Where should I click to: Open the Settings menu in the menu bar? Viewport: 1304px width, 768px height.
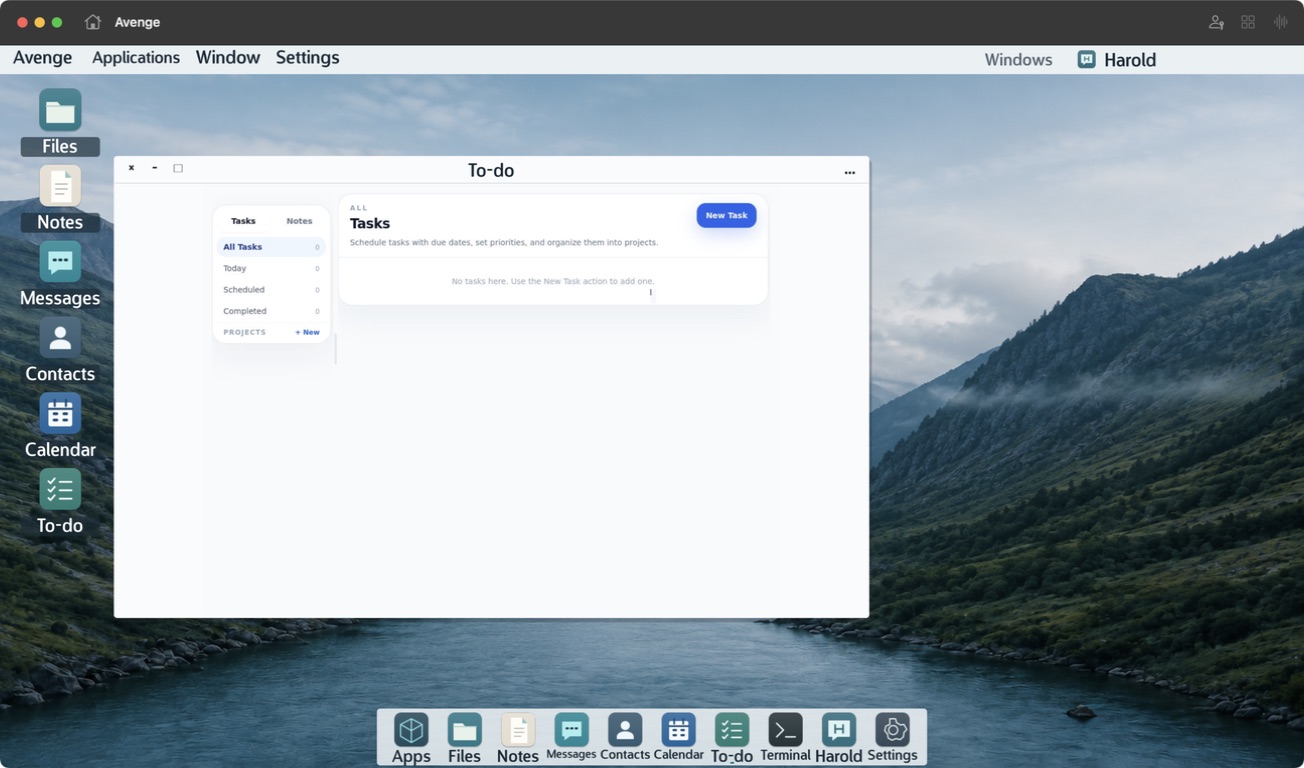[x=308, y=58]
